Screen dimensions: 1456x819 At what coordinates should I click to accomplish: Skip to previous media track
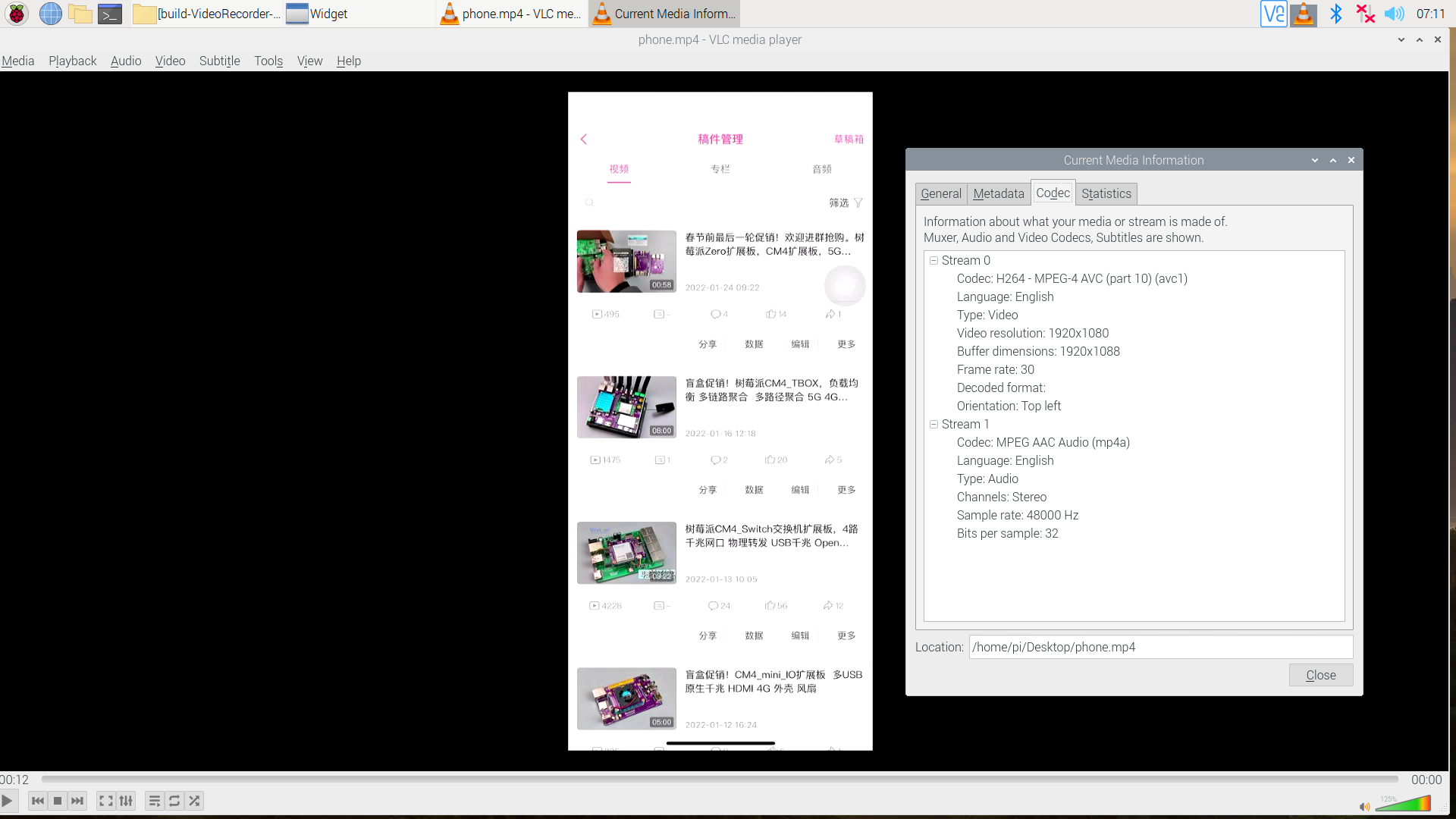click(x=38, y=801)
